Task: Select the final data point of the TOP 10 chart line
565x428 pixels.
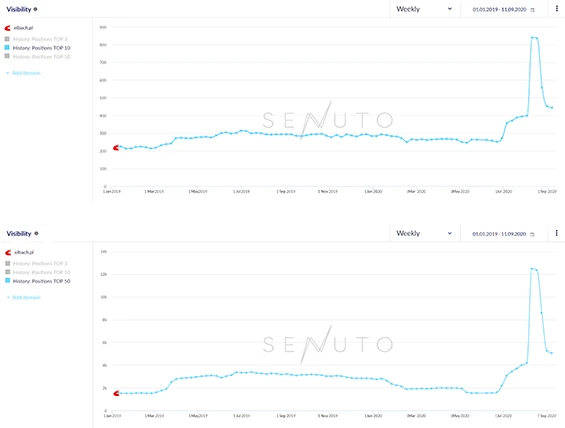Action: point(552,107)
